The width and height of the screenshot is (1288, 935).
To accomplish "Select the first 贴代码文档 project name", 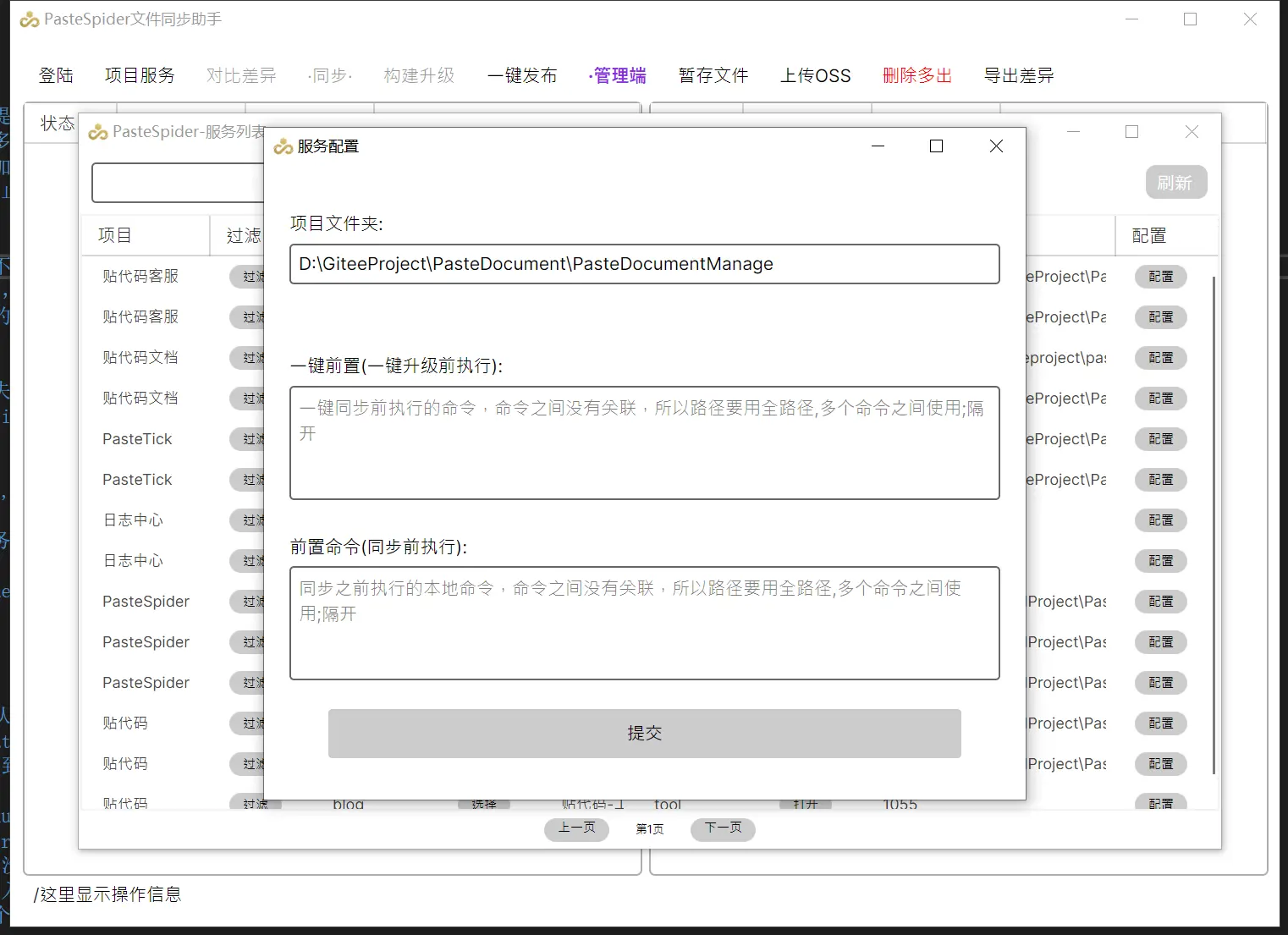I will 140,358.
